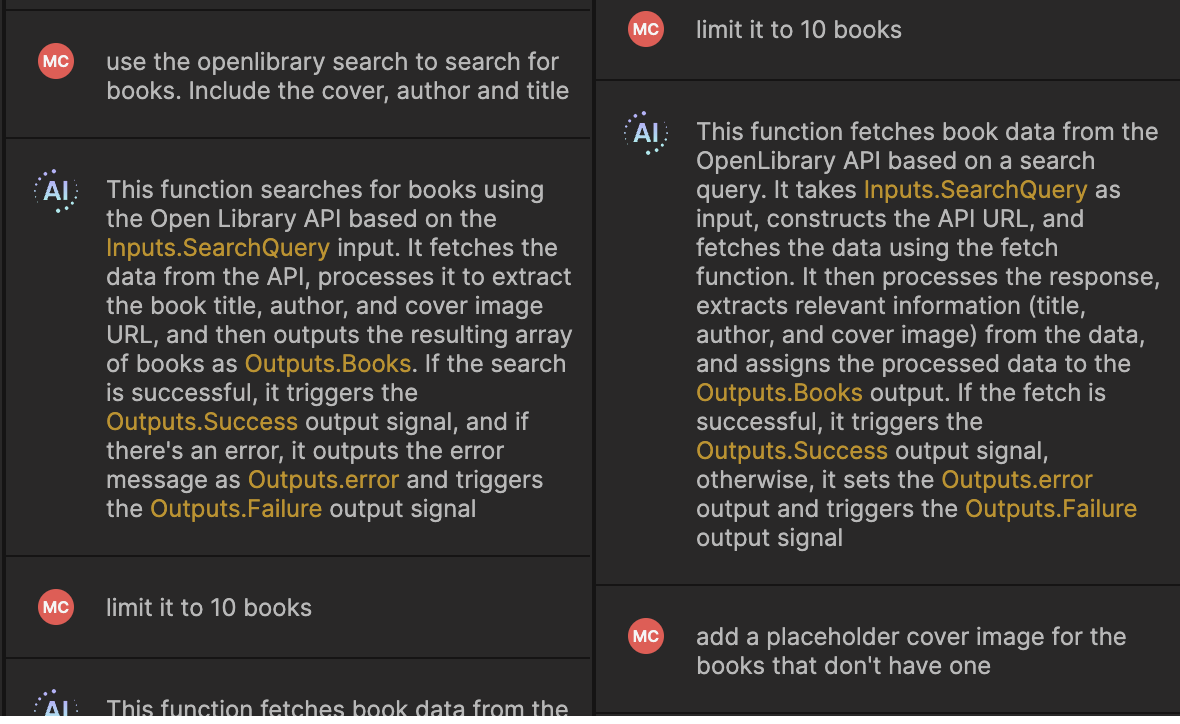Open Inputs.SearchQuery in the 'searches for books' reply
The height and width of the screenshot is (724, 1180).
click(x=217, y=248)
